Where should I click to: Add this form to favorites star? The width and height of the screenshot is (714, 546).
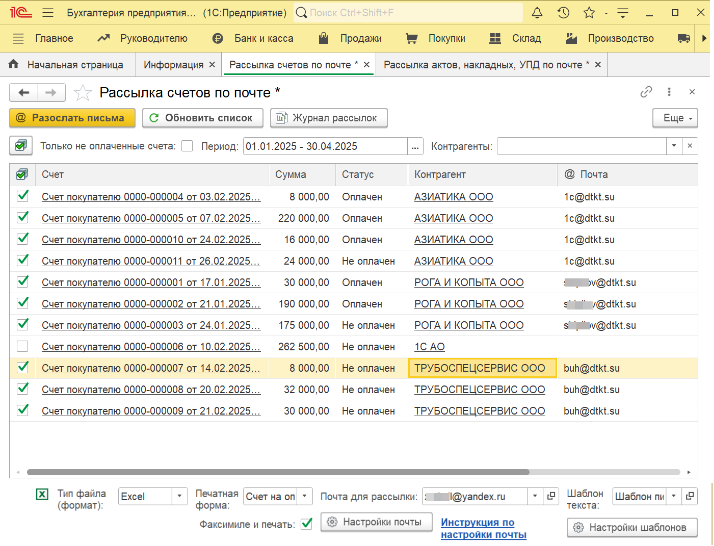pos(82,93)
